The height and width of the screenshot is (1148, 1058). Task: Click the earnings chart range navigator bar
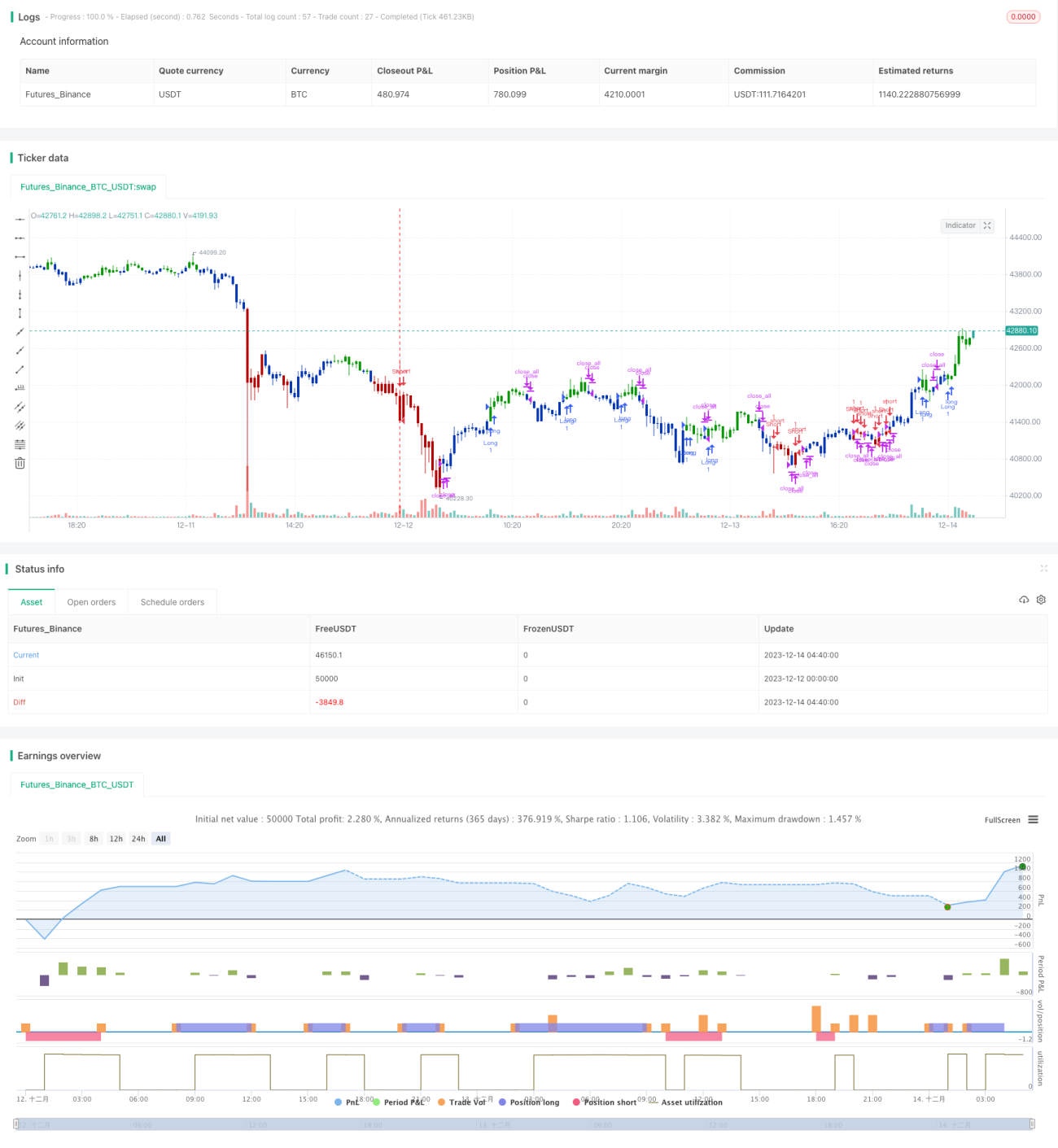pyautogui.click(x=525, y=1124)
